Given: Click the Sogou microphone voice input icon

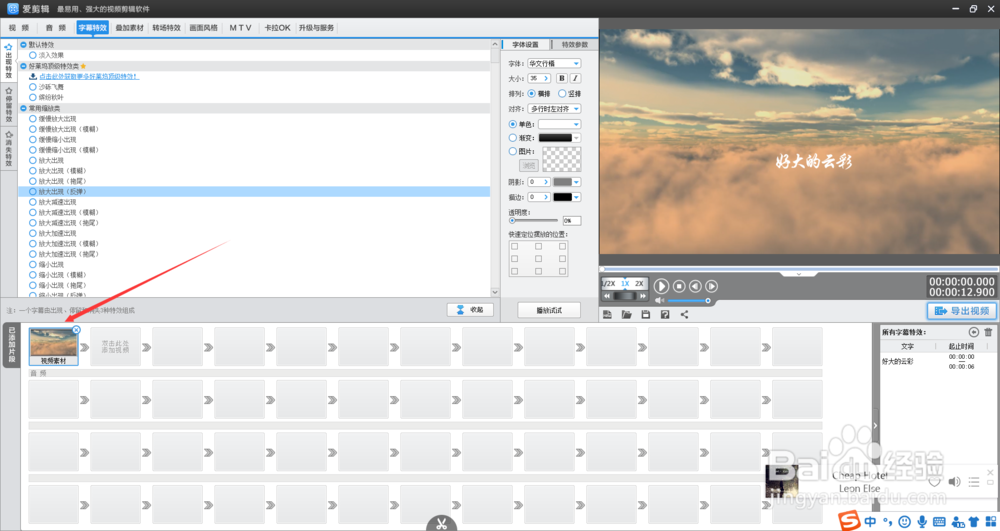Looking at the screenshot, I should pos(922,521).
